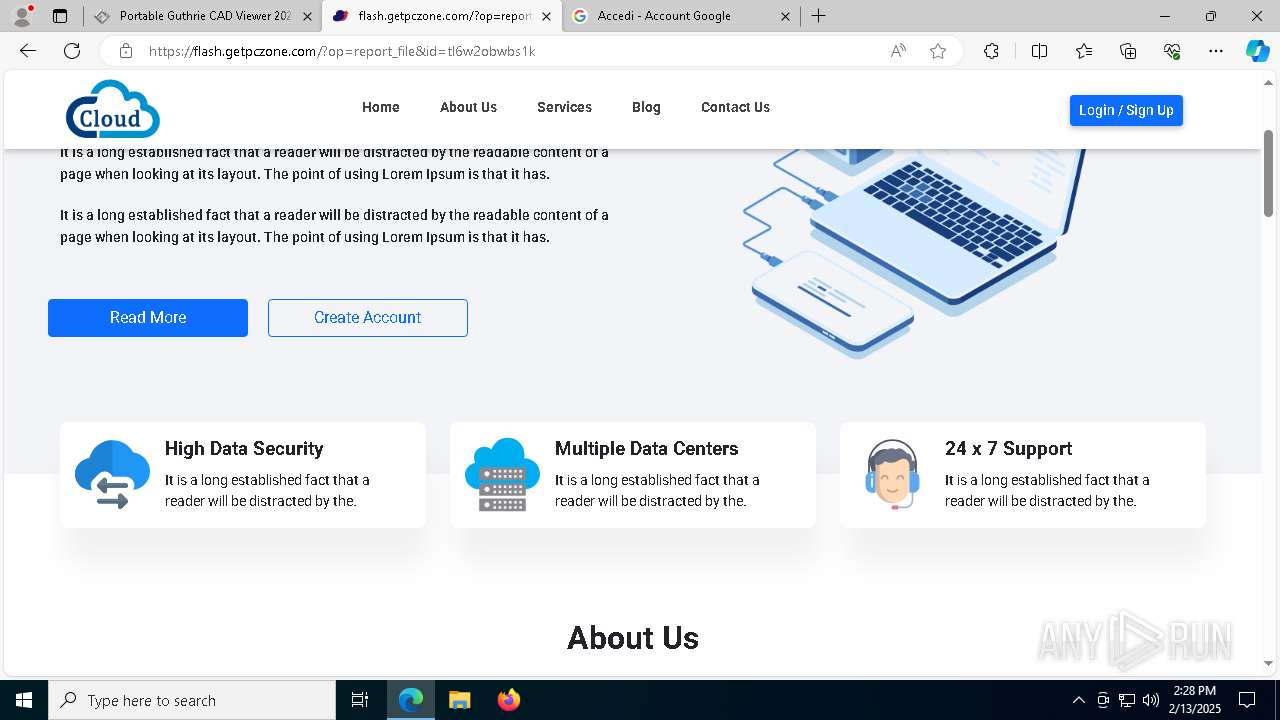Click the Create Account button
This screenshot has width=1280, height=720.
[368, 317]
